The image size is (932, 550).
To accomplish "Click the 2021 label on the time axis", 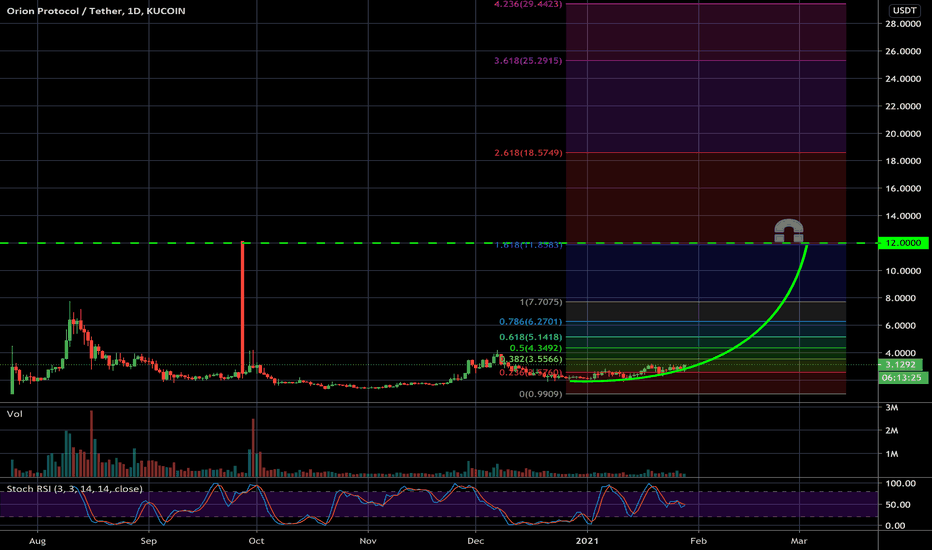I will (x=587, y=540).
